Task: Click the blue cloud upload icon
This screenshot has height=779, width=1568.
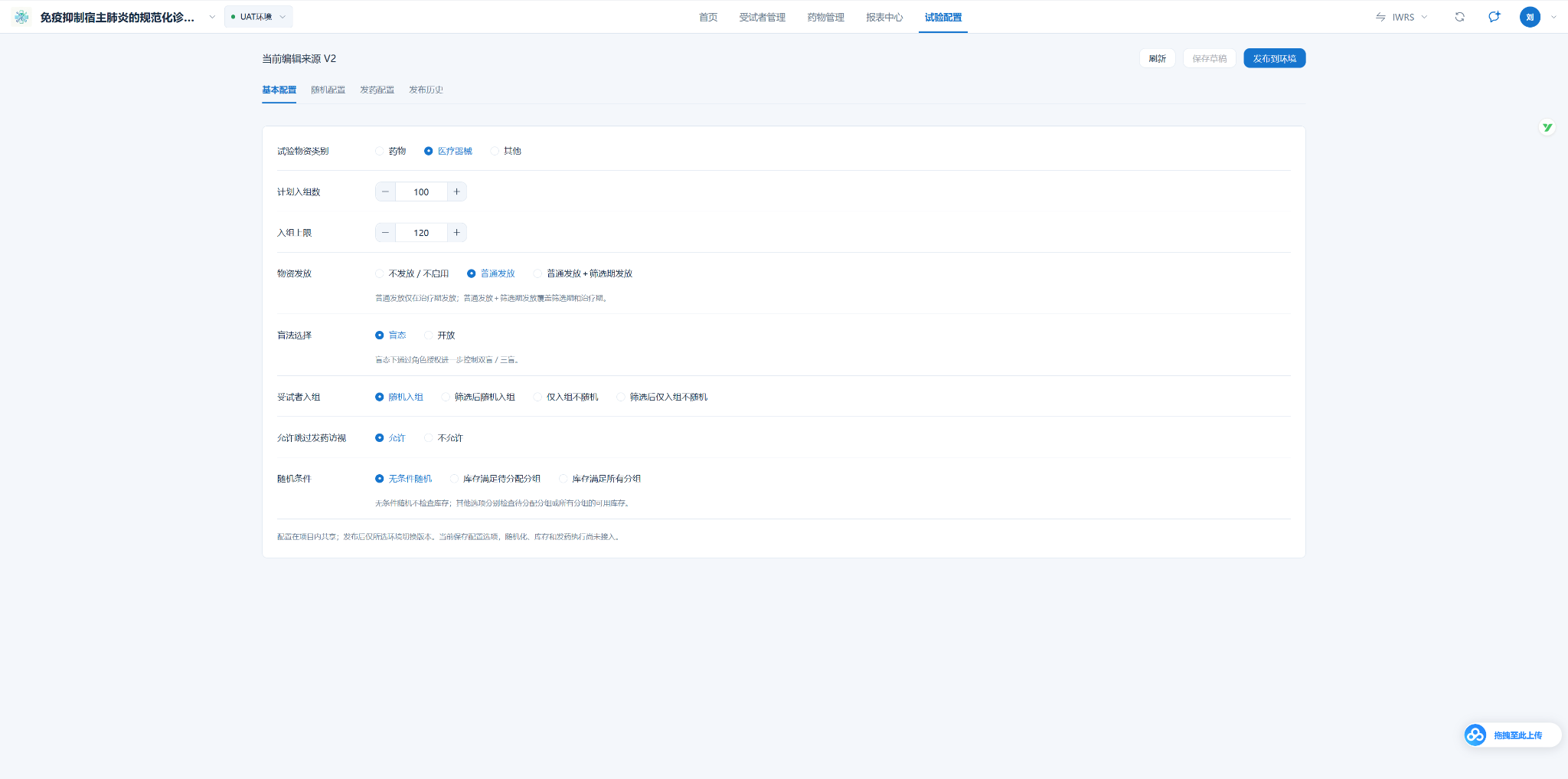Action: tap(1475, 735)
